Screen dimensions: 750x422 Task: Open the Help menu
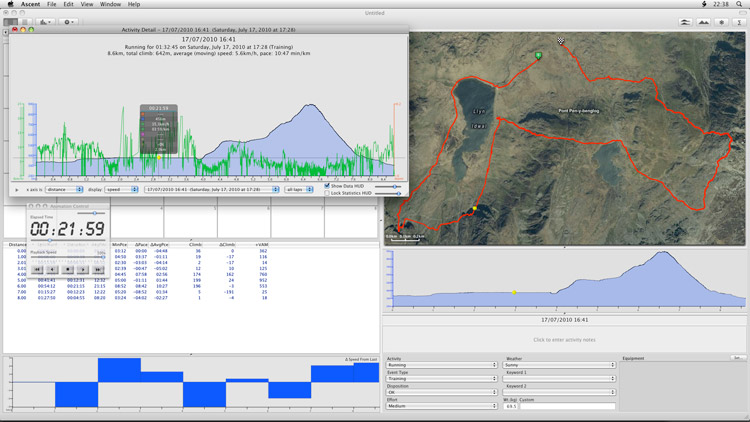pos(134,4)
